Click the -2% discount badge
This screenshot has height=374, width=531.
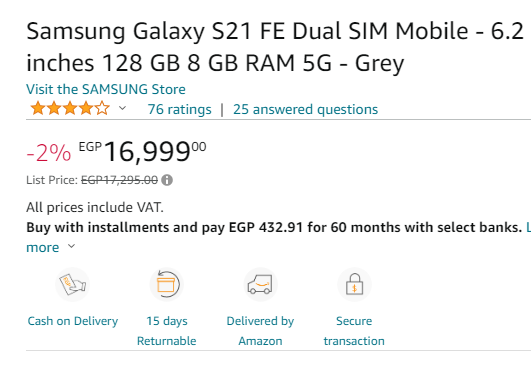coord(49,153)
